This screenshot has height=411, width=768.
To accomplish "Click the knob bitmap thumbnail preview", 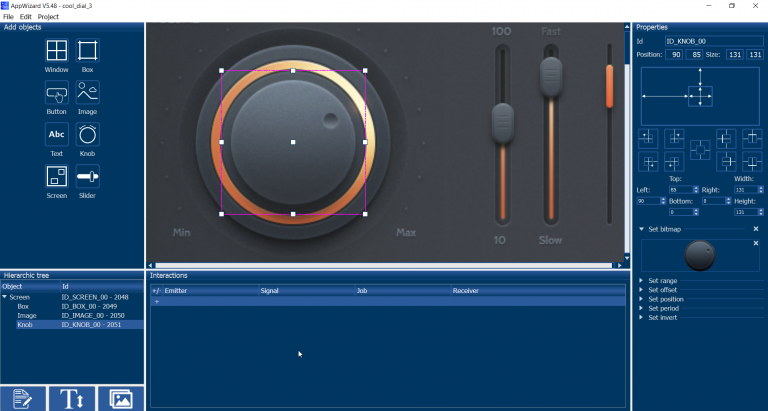I will coord(700,255).
